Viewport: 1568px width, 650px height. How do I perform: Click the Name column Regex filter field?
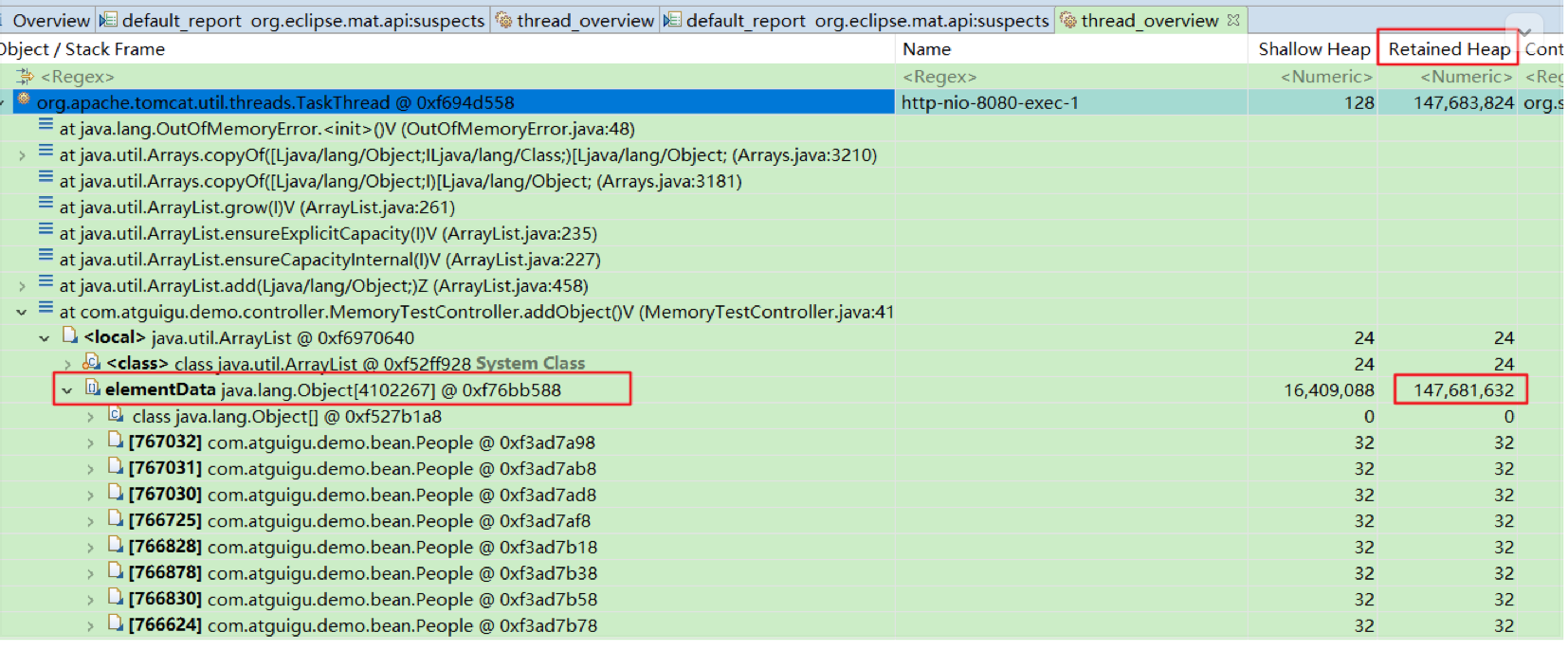click(1071, 77)
